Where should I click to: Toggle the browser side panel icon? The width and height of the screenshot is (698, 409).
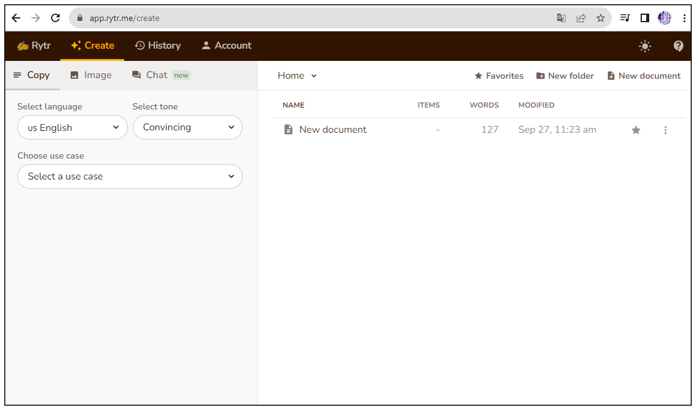coord(644,18)
